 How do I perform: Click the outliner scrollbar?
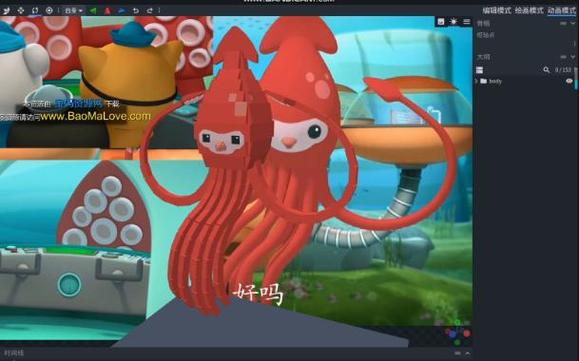pyautogui.click(x=576, y=79)
